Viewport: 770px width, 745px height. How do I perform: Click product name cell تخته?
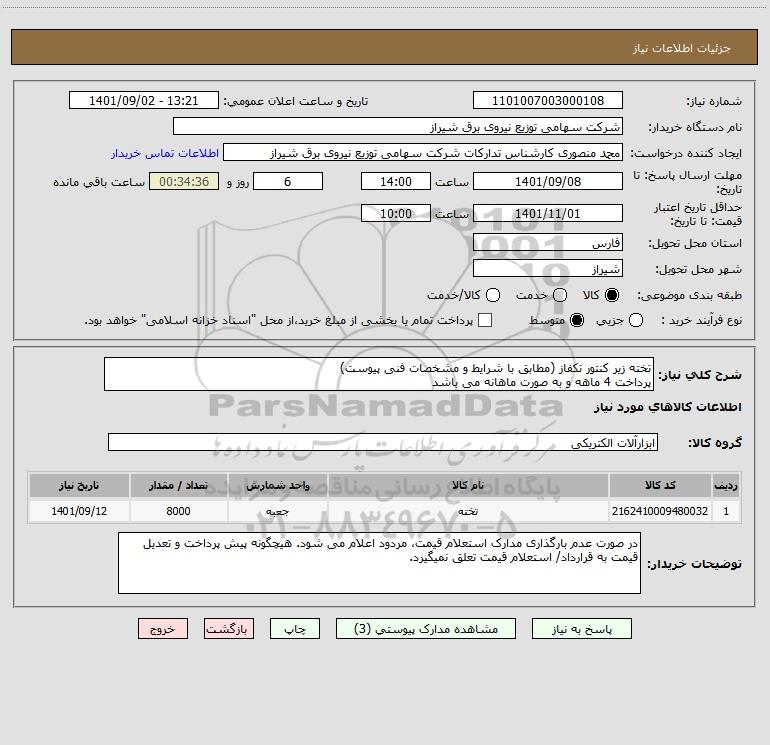(x=468, y=511)
